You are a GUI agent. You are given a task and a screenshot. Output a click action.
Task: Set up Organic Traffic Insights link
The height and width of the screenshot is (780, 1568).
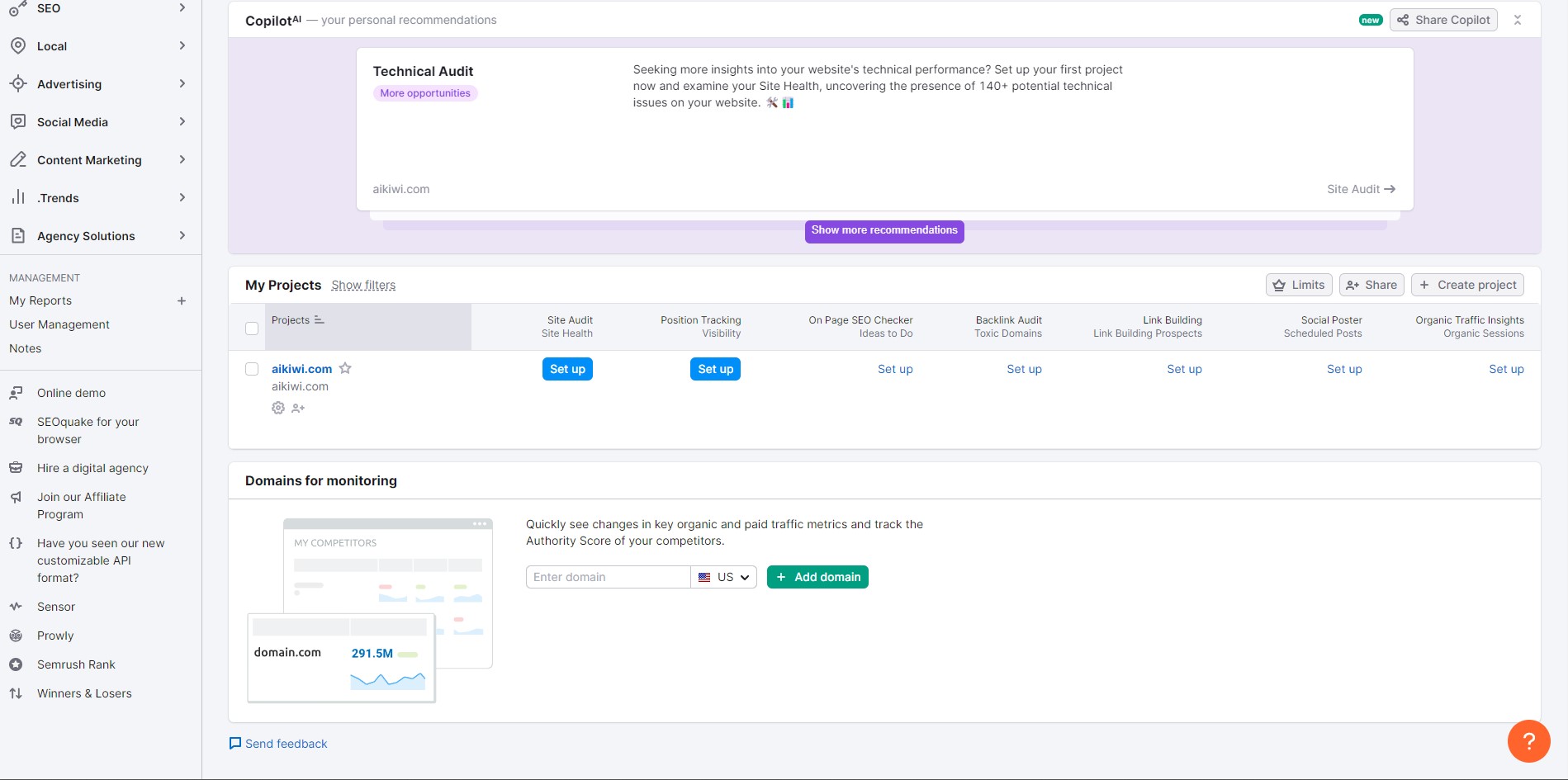click(1506, 369)
